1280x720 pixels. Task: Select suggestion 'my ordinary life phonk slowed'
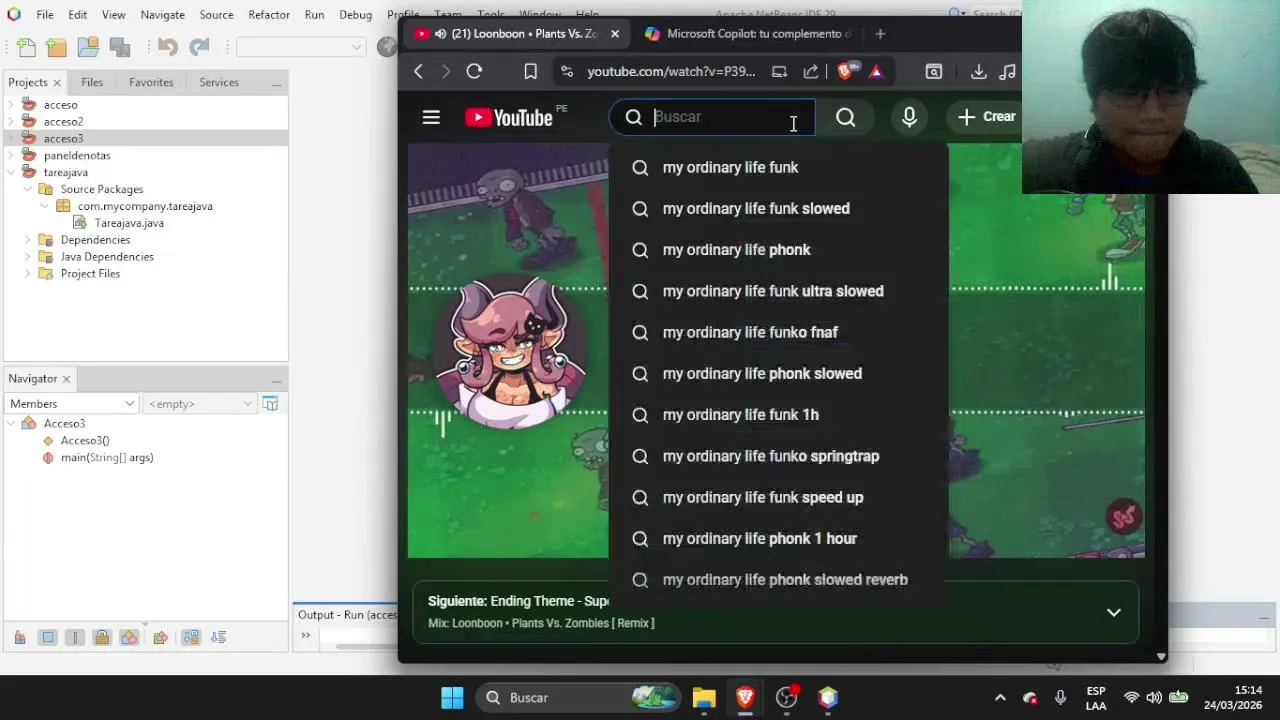pyautogui.click(x=778, y=374)
